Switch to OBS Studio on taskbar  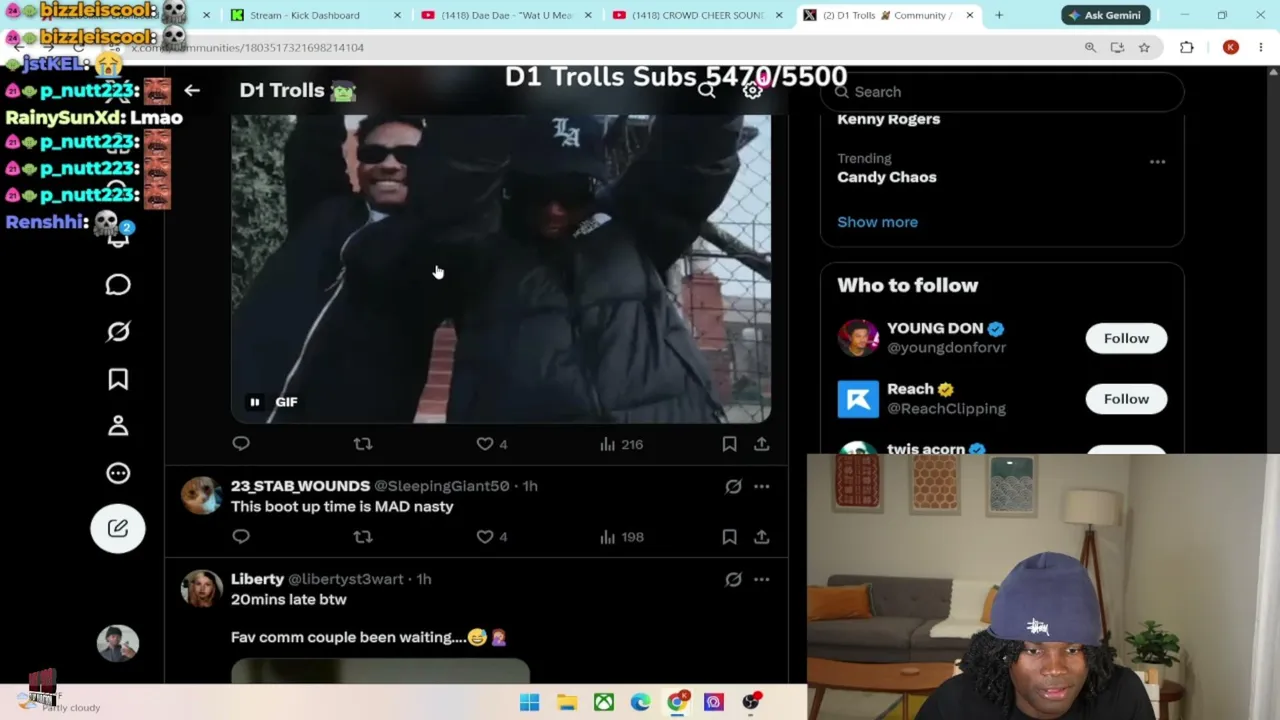(x=750, y=703)
